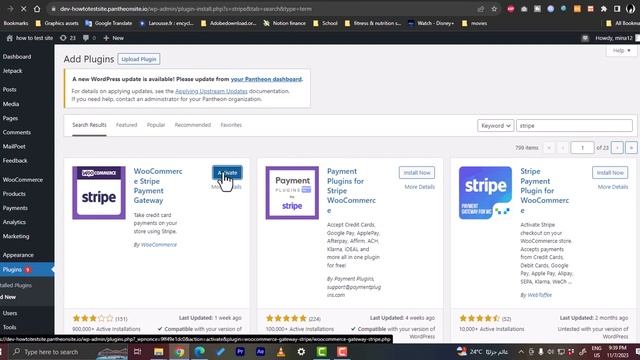Open Dashboard in WordPress sidebar
The height and width of the screenshot is (360, 640).
click(x=17, y=57)
